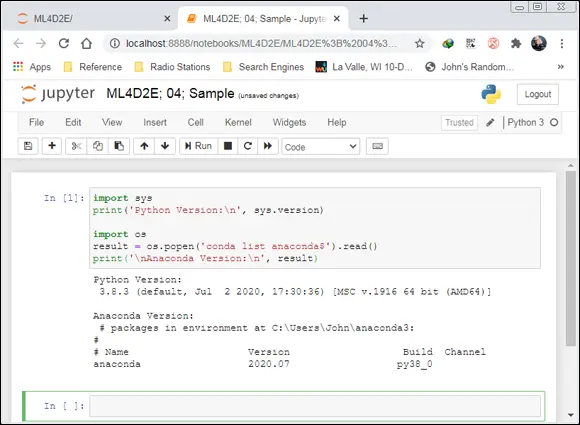Open the Insert menu
580x425 pixels.
155,122
